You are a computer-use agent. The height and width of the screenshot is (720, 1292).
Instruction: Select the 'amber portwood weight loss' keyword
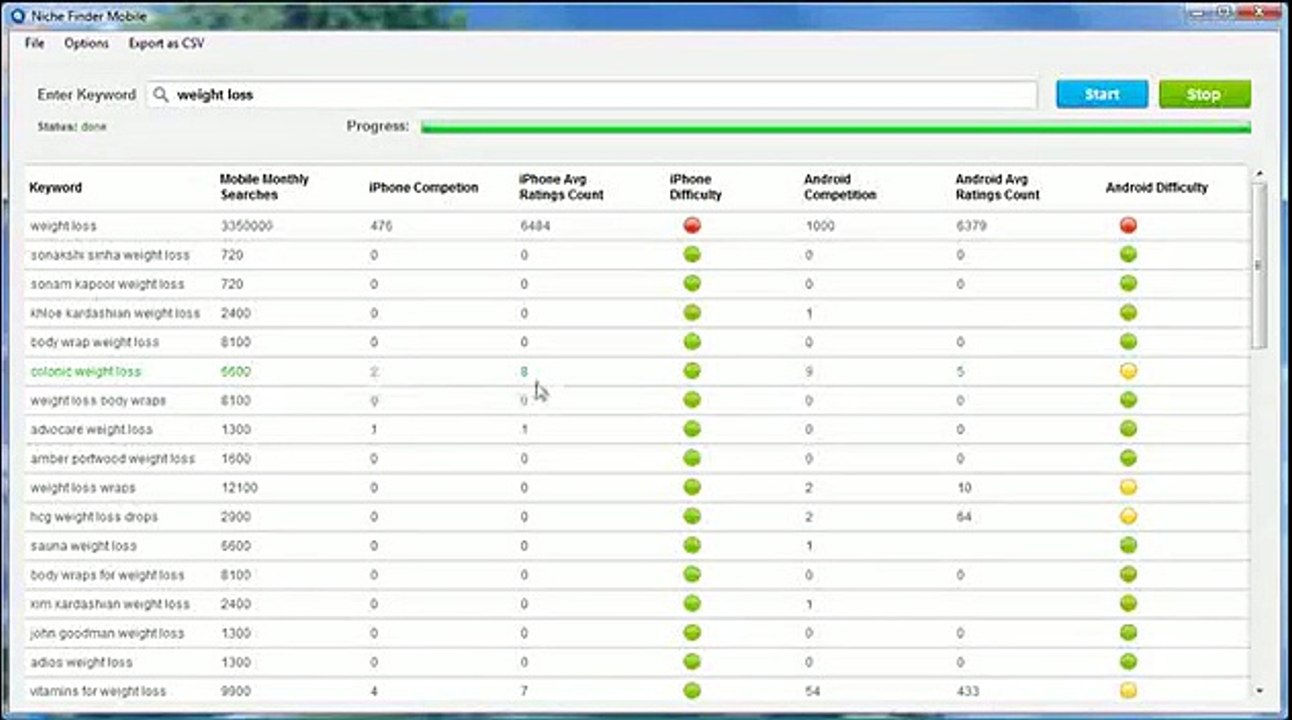[x=113, y=458]
